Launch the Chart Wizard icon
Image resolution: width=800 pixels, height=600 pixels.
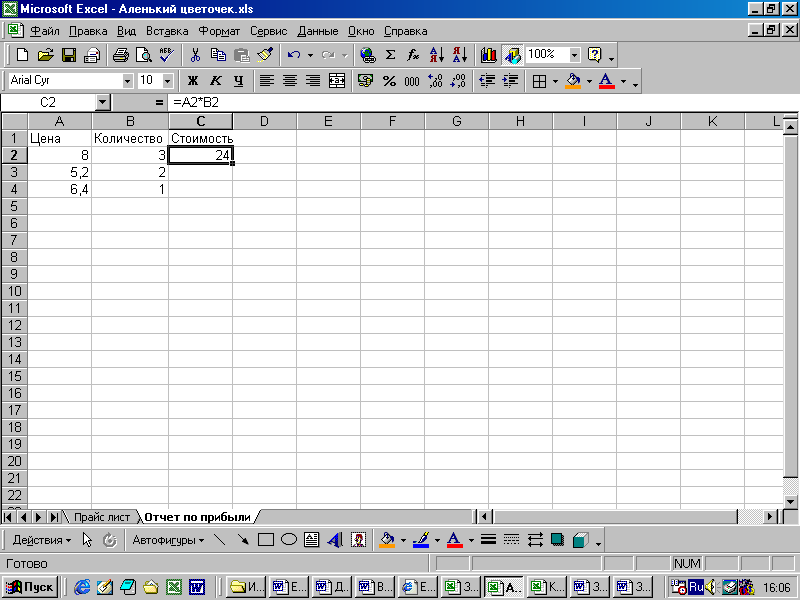[488, 55]
